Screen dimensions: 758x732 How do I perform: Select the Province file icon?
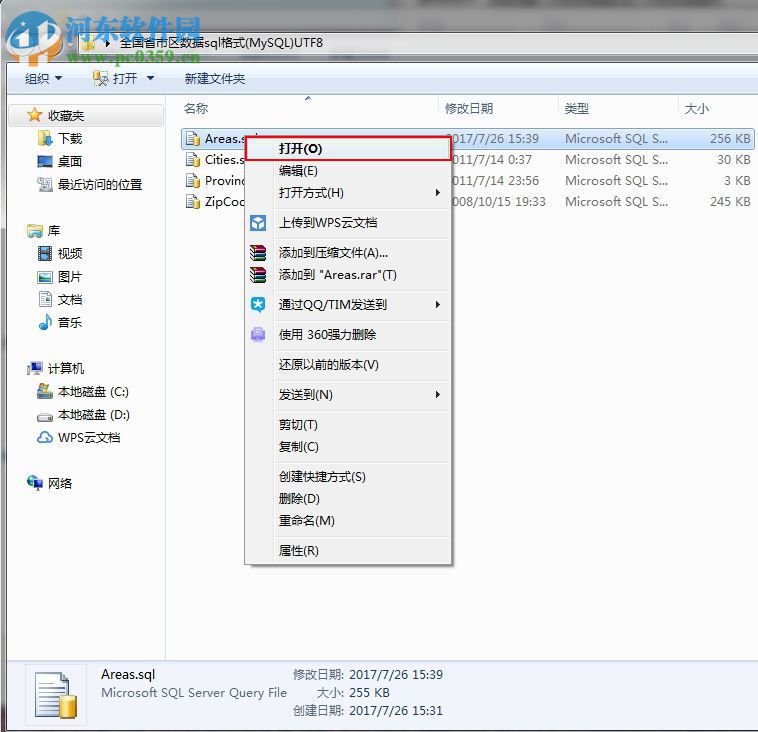point(193,181)
